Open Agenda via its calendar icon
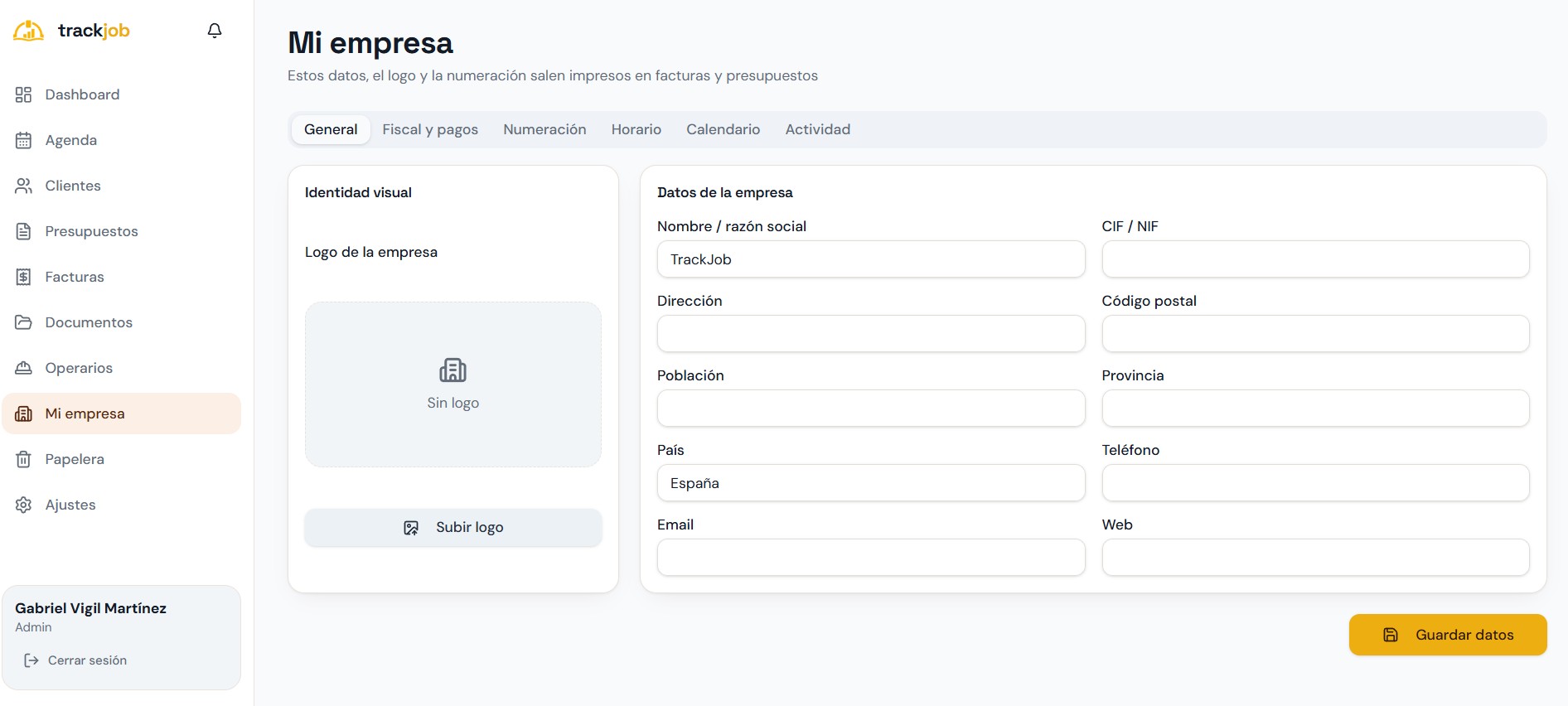This screenshot has height=706, width=1568. click(23, 140)
